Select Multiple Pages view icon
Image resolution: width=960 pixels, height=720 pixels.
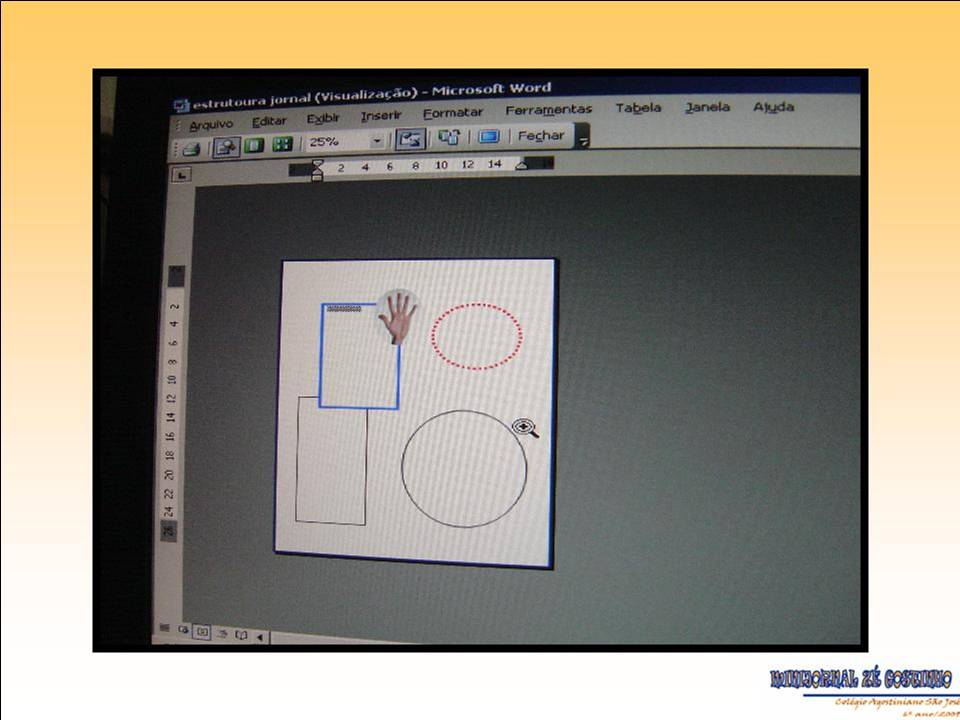point(282,144)
